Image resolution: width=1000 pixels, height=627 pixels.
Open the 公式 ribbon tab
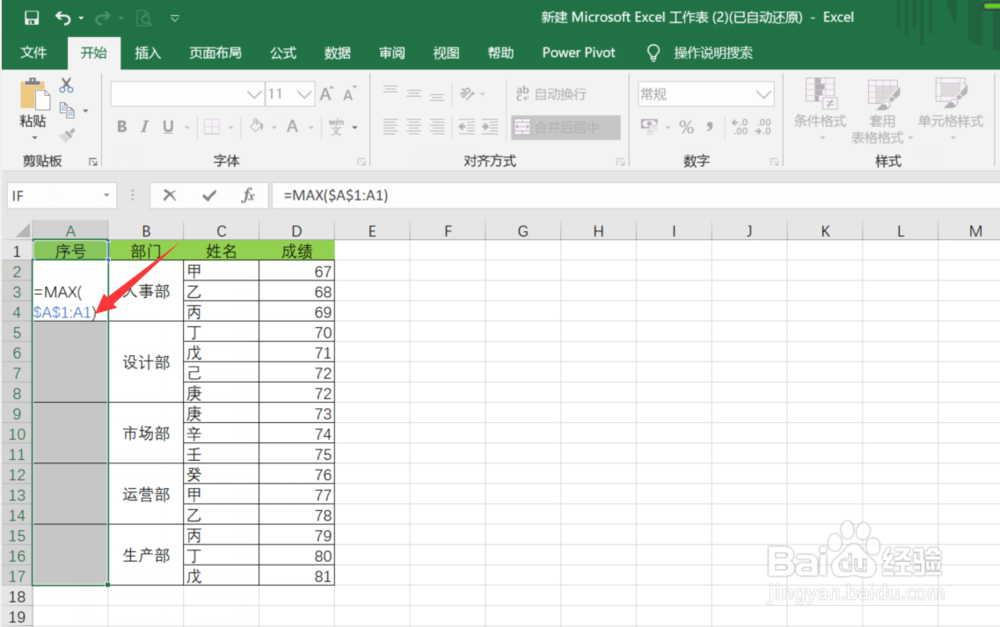pos(282,53)
